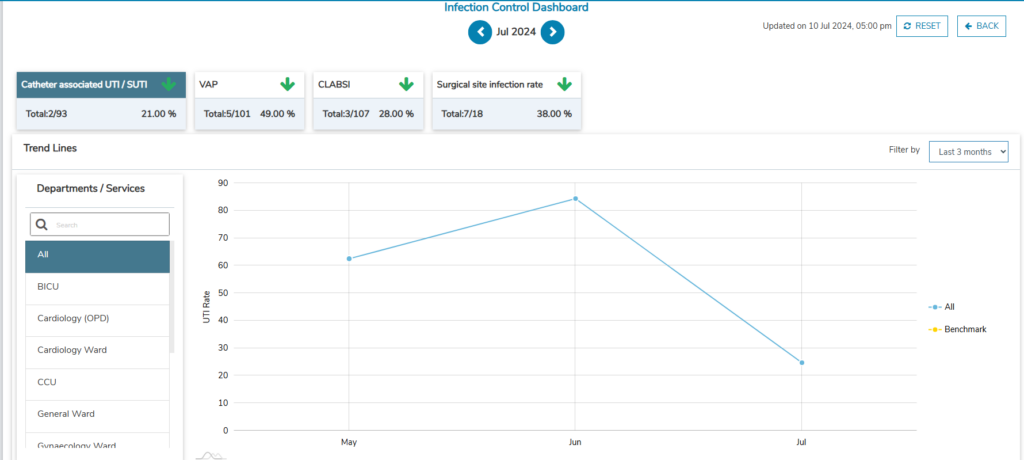Click the departments list scrollbar
This screenshot has width=1024, height=460.
click(172, 300)
